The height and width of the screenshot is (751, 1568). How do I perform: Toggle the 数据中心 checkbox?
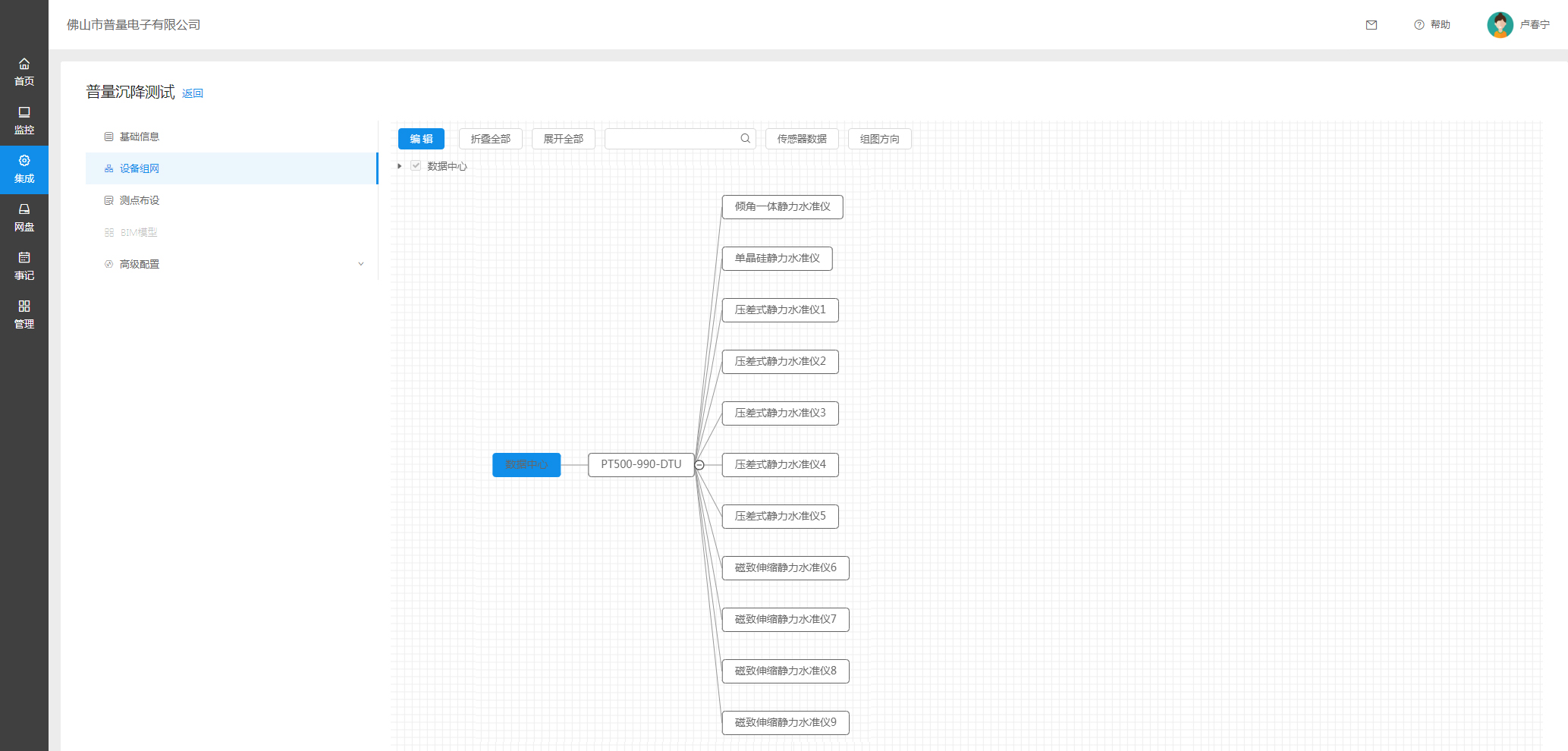tap(416, 166)
